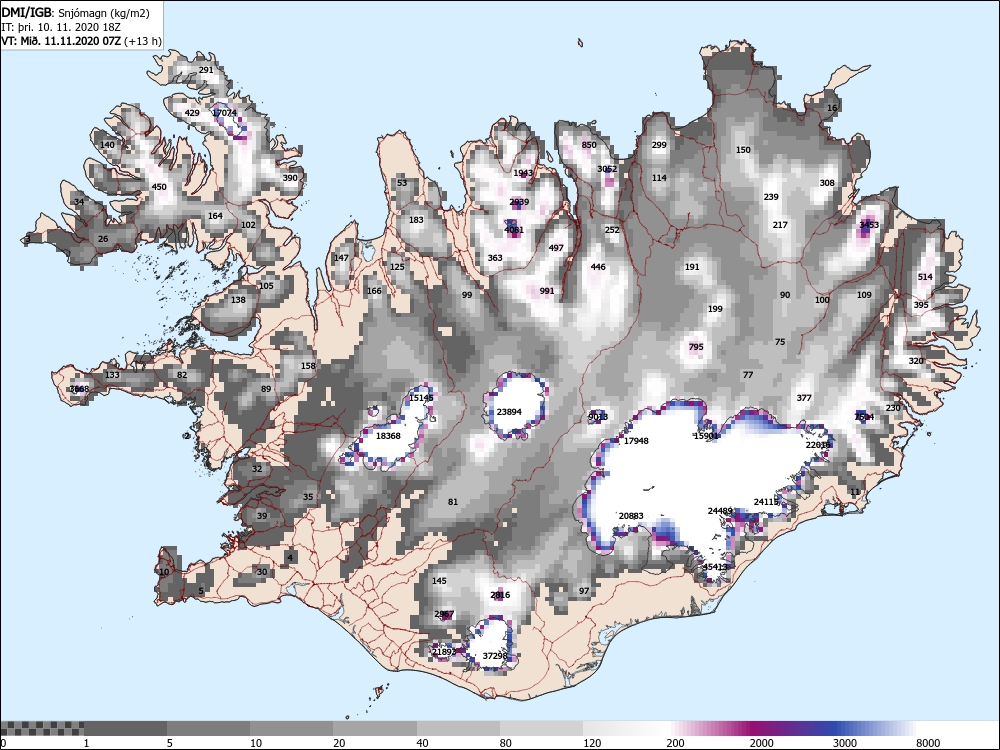1000x750 pixels.
Task: Click the snow value 1943
Action: tap(523, 173)
